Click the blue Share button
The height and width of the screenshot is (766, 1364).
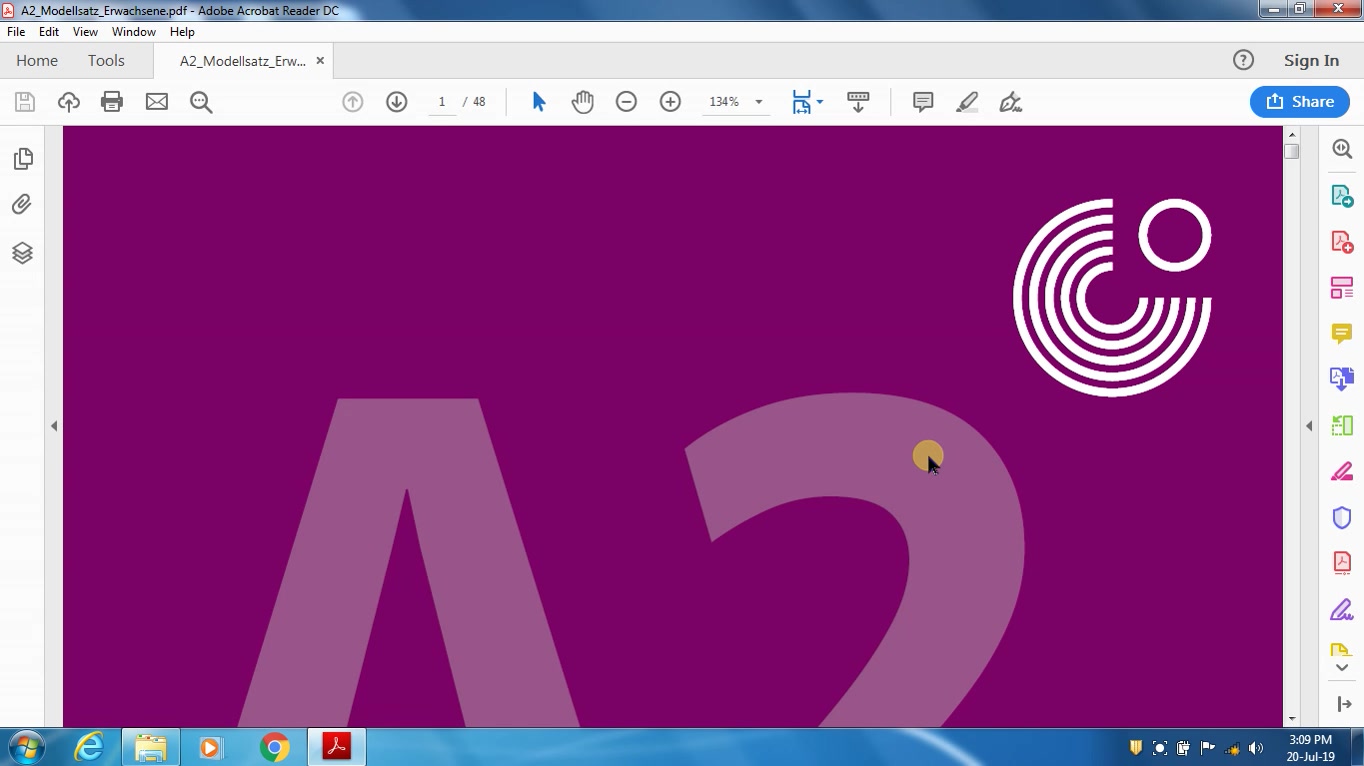1300,102
